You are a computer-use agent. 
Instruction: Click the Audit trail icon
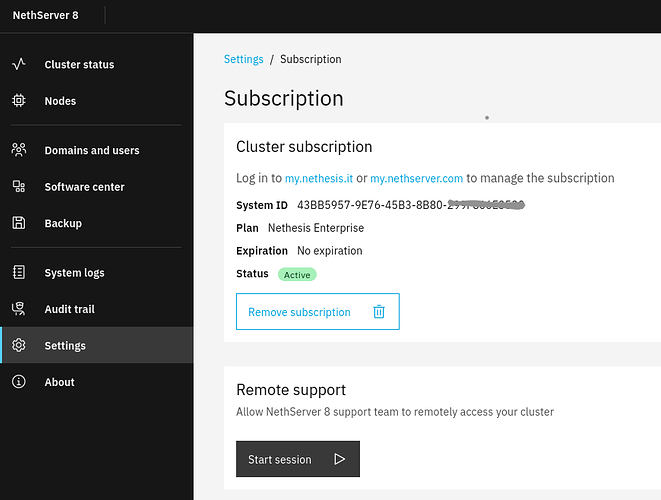[19, 309]
